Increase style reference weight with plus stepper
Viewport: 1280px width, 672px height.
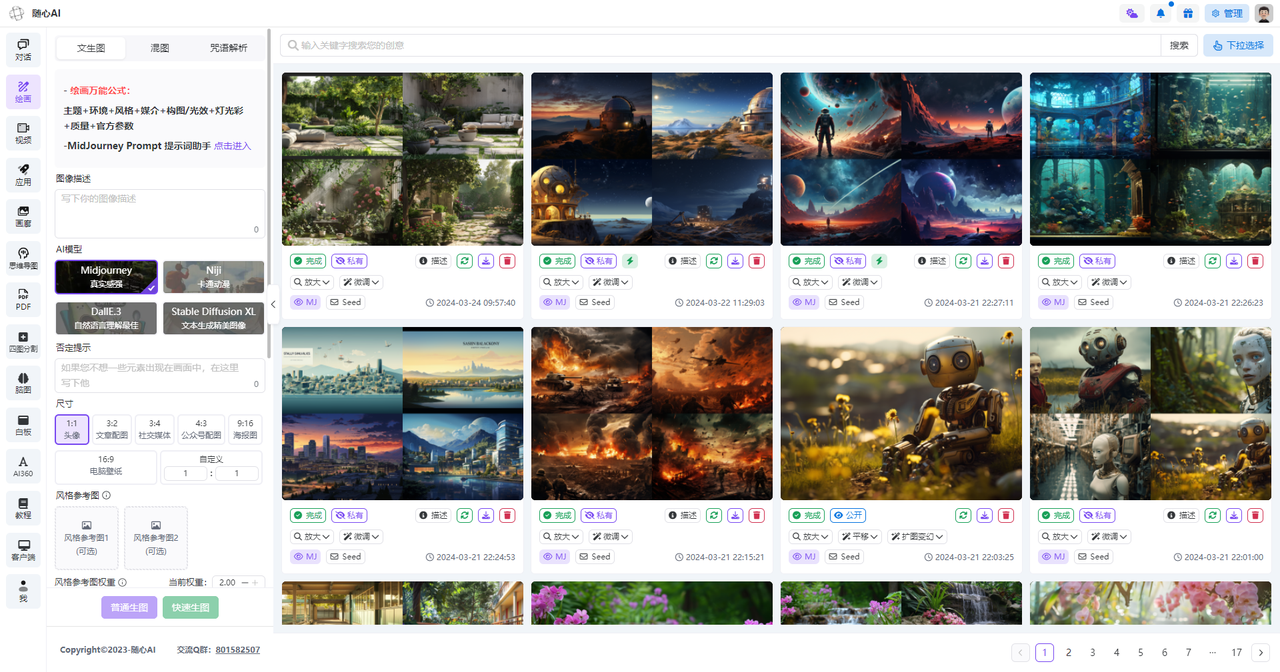[255, 582]
